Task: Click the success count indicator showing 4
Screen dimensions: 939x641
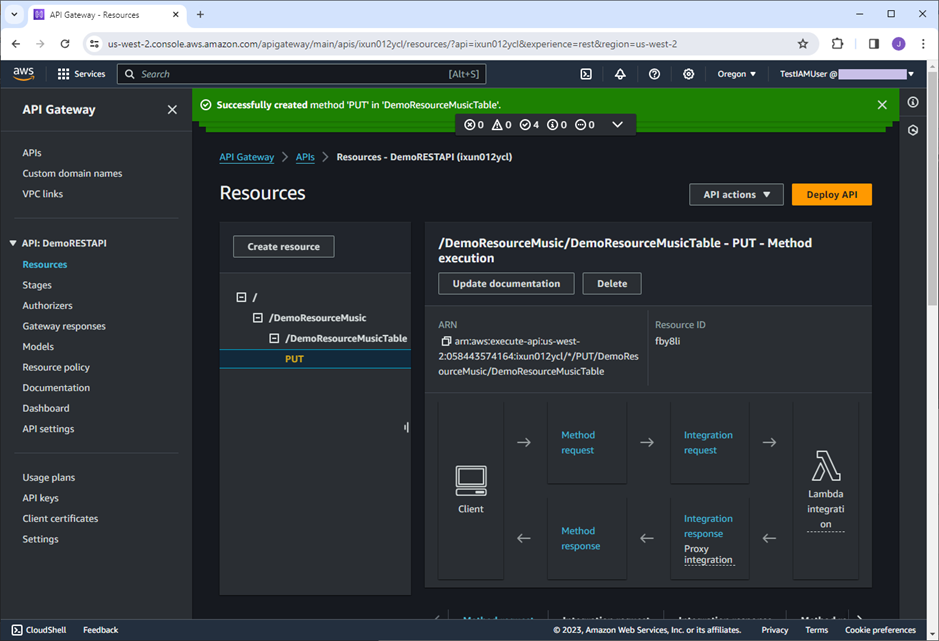Action: (529, 125)
